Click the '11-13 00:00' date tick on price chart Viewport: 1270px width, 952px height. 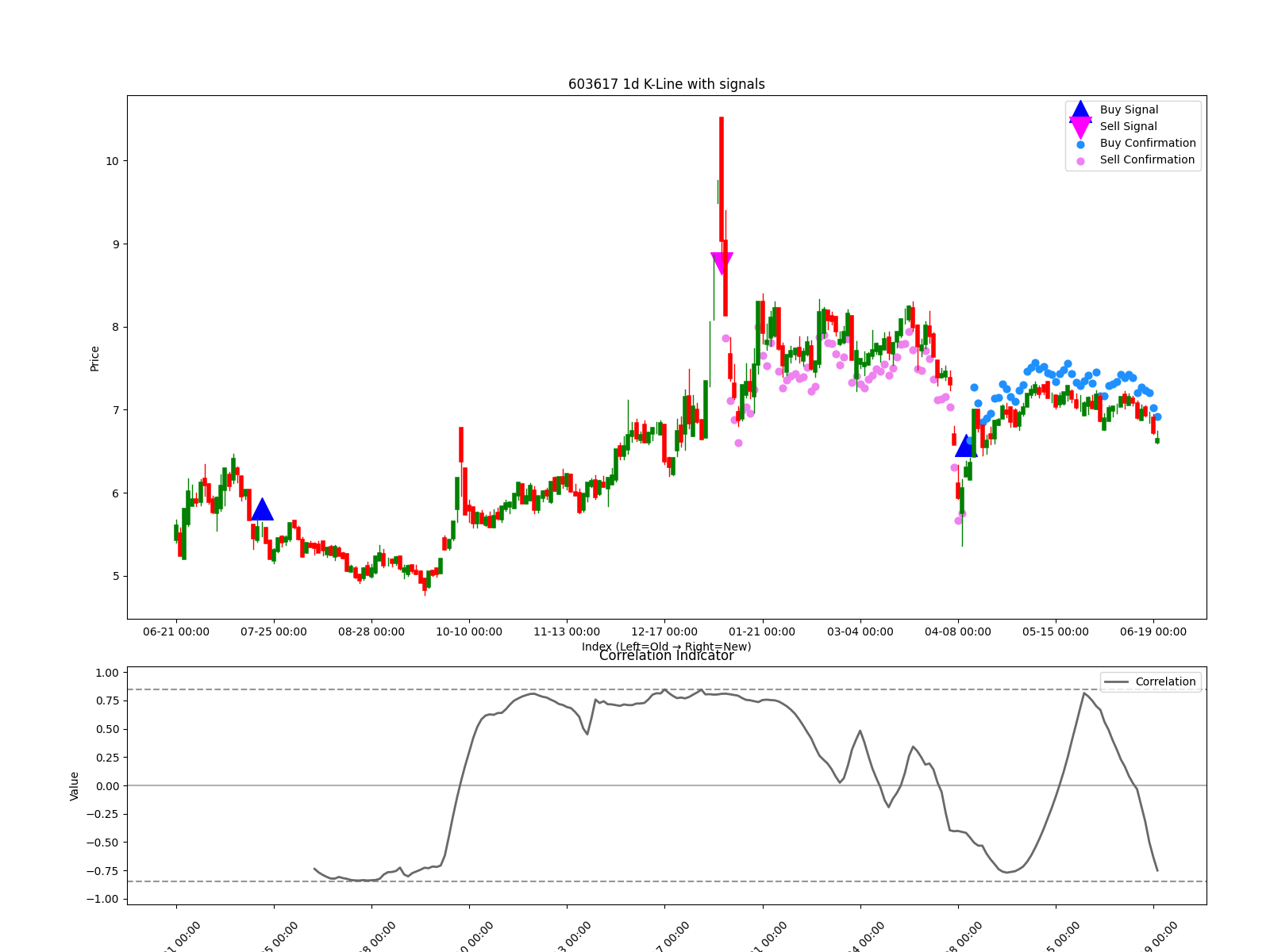point(567,632)
